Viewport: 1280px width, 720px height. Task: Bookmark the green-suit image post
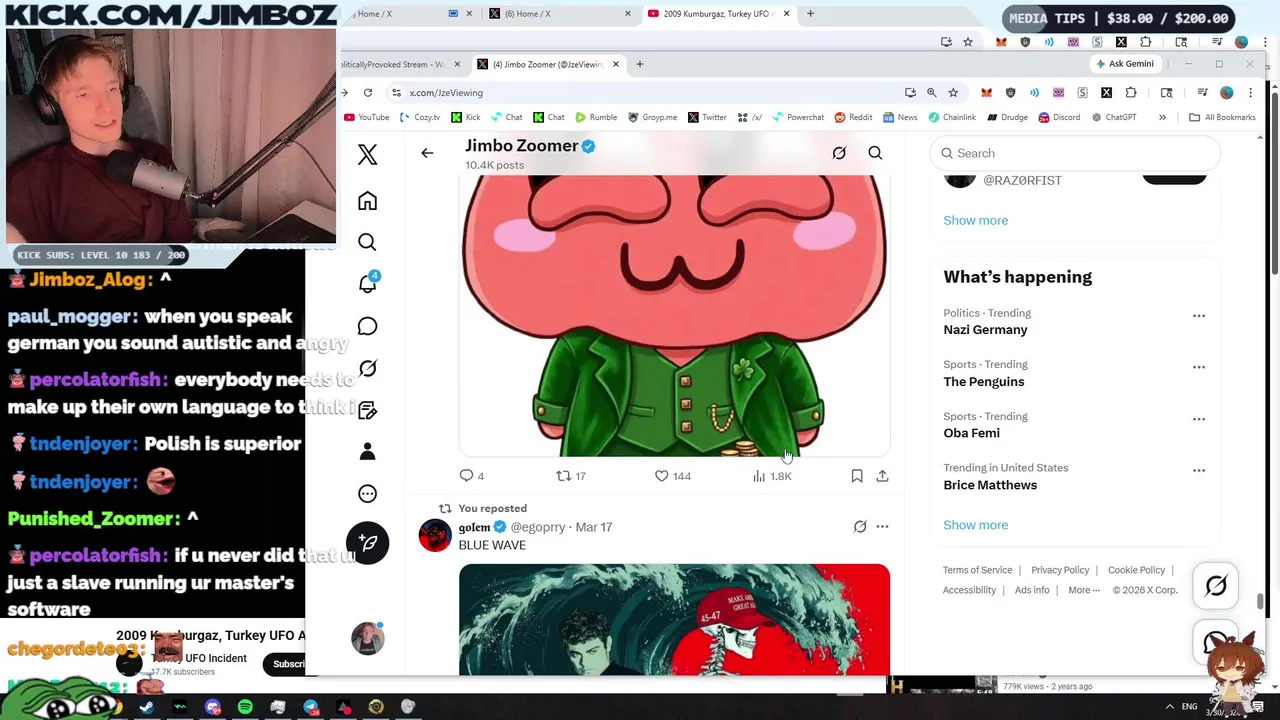coord(857,476)
